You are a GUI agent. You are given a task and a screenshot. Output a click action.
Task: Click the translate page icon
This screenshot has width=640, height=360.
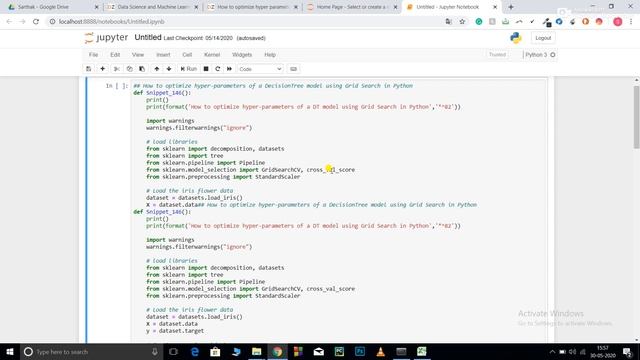tap(449, 22)
